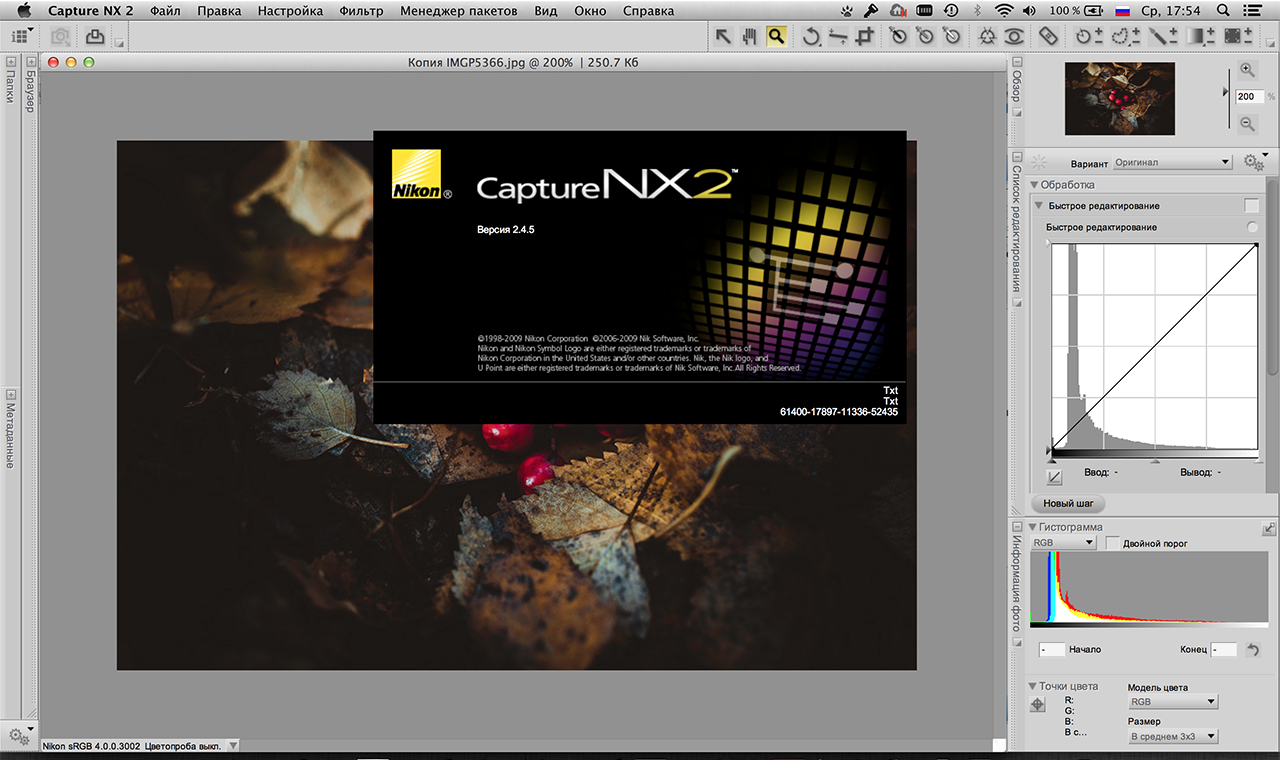This screenshot has height=760, width=1280.
Task: Open the histogram RGB channel dropdown
Action: pyautogui.click(x=1063, y=543)
